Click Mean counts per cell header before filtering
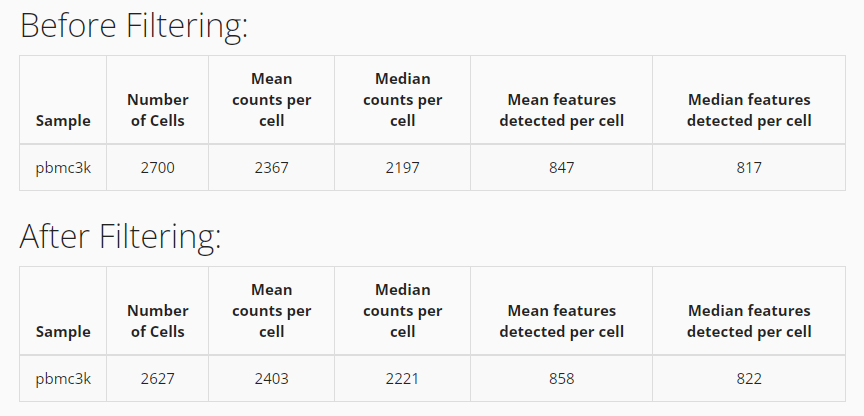The image size is (864, 416). click(271, 99)
